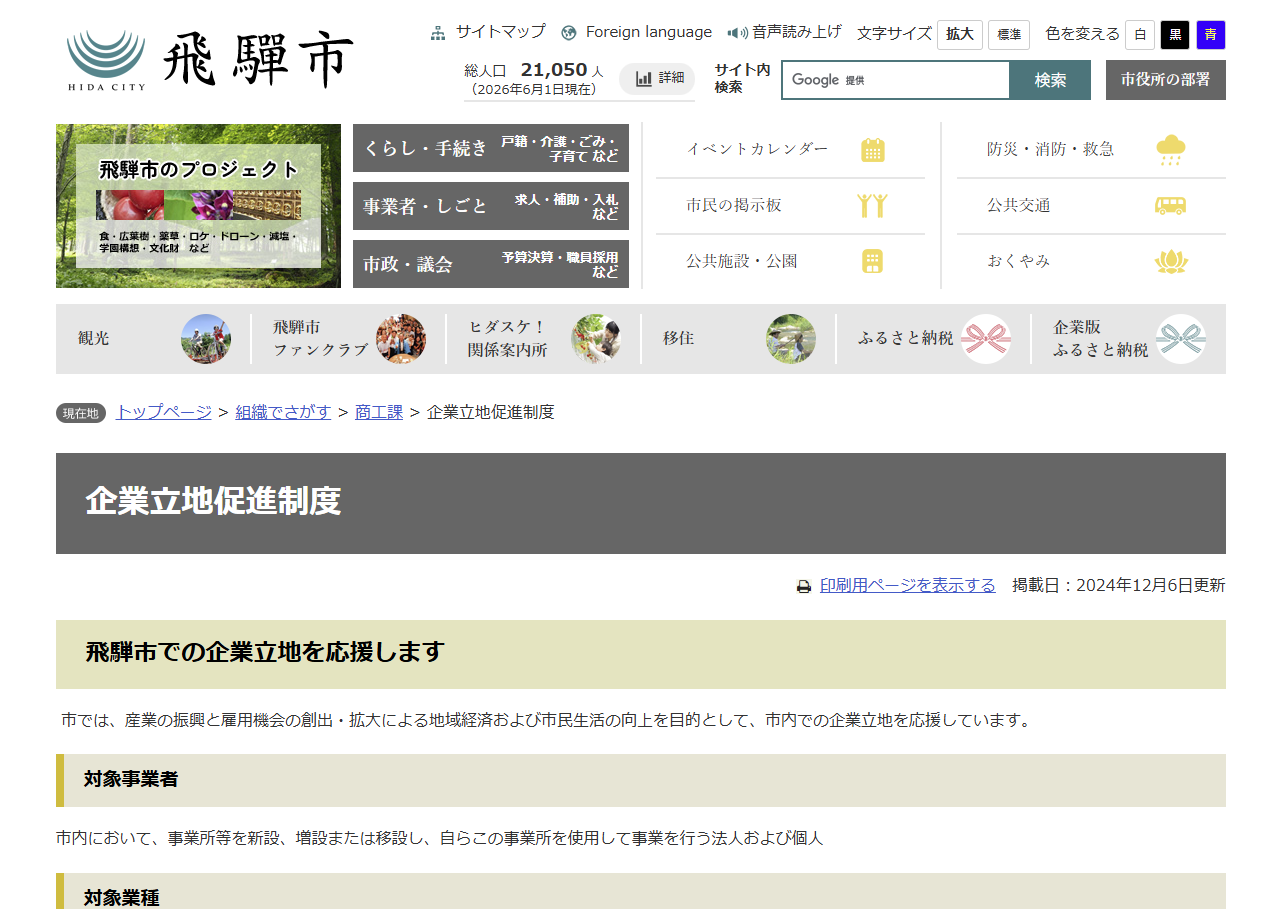Open the 飛騨市のプロジェクト banner
The image size is (1285, 909).
coord(198,206)
